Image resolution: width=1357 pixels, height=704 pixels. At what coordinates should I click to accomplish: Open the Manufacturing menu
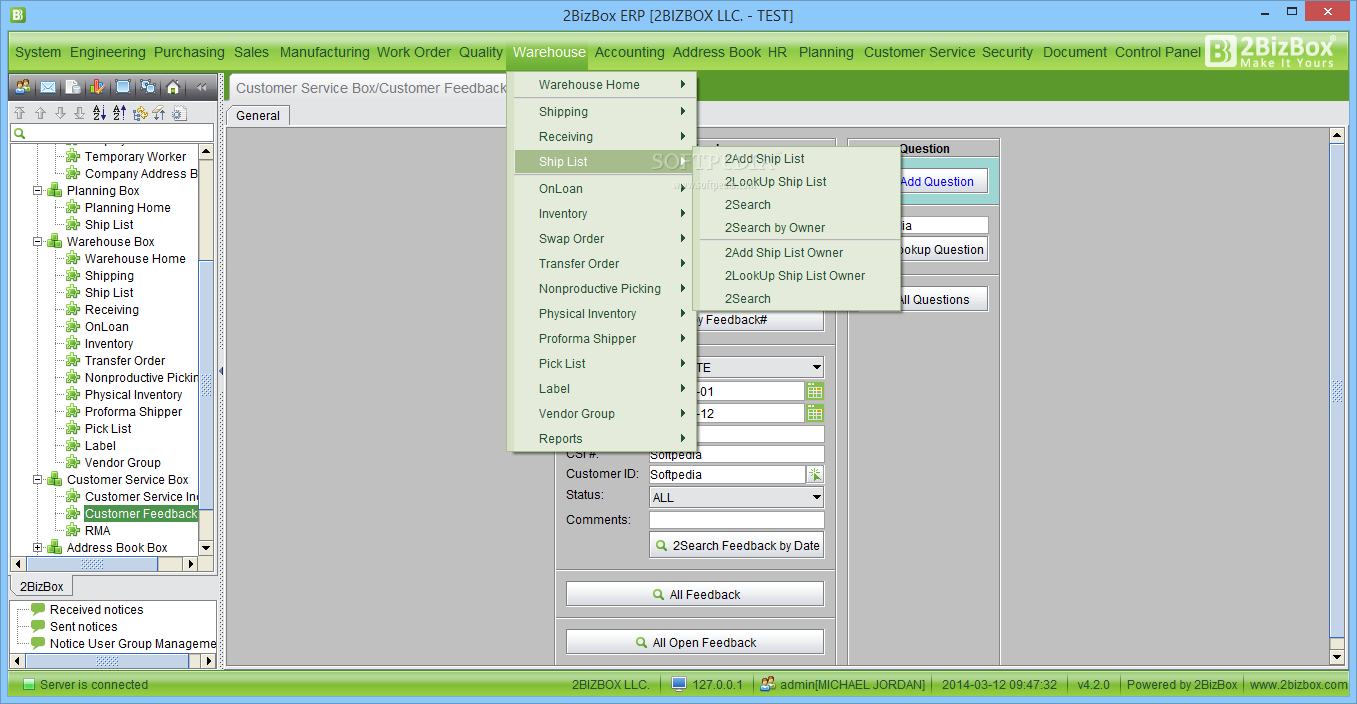tap(324, 52)
